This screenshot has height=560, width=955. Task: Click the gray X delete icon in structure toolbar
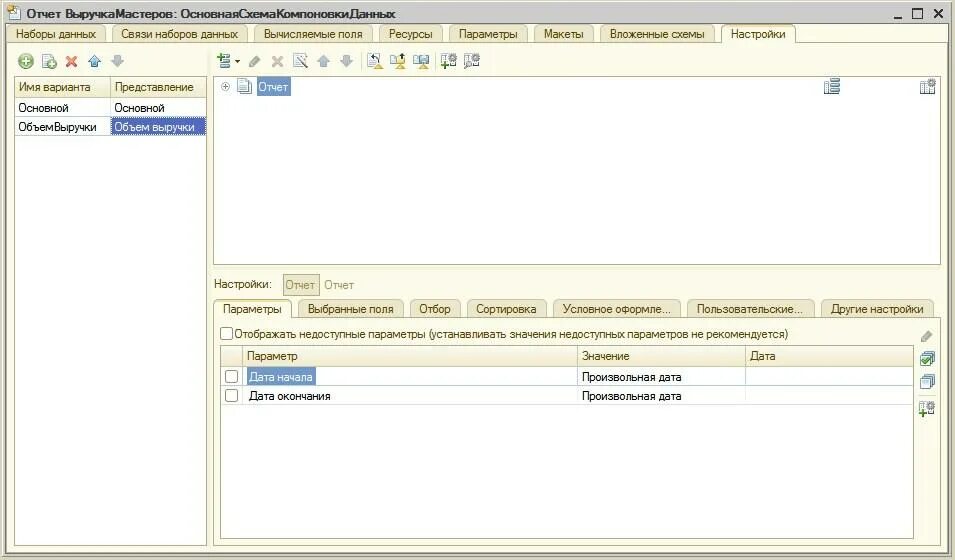point(277,61)
